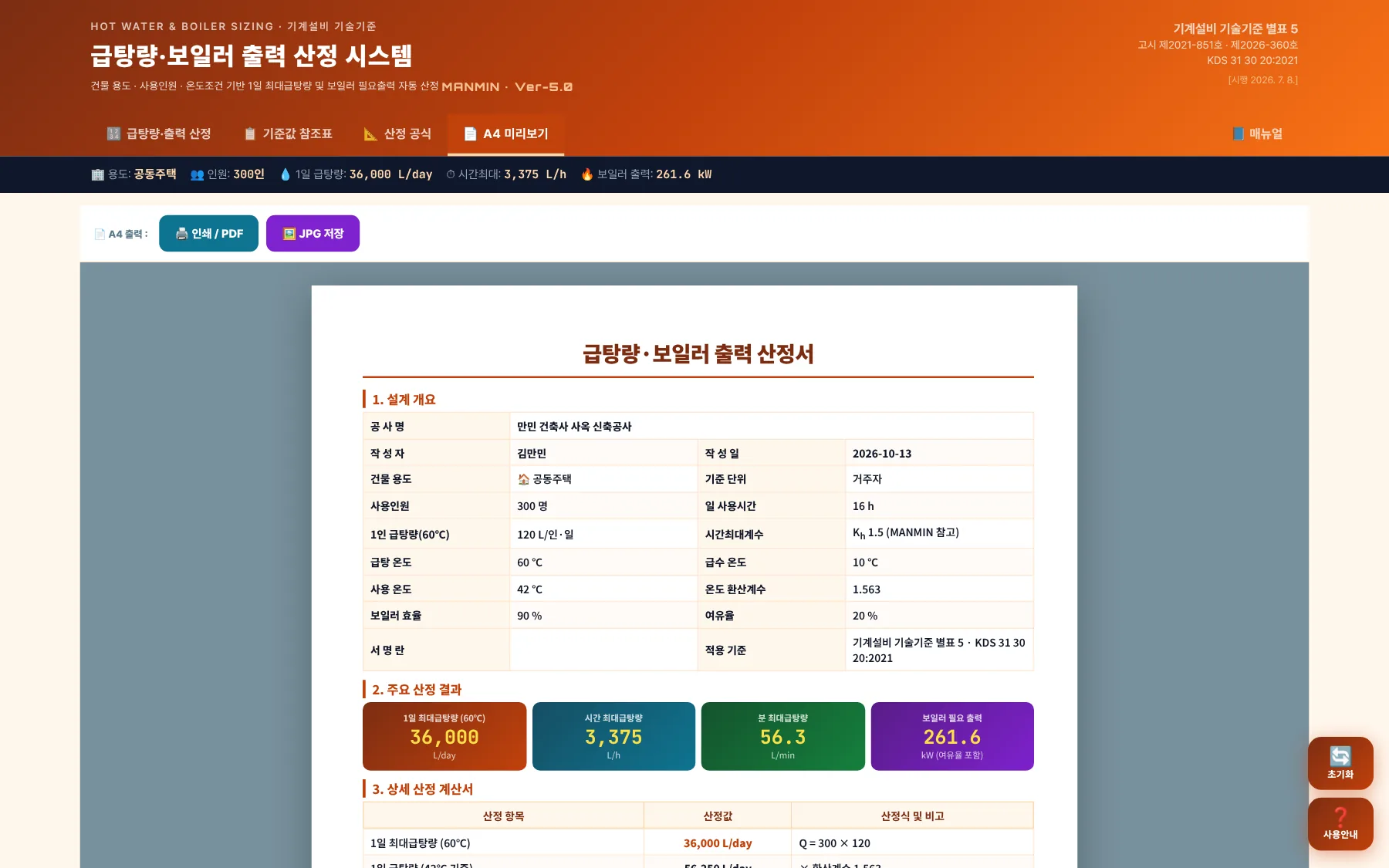Click the building icon beside 용도
This screenshot has width=1389, height=868.
click(97, 174)
